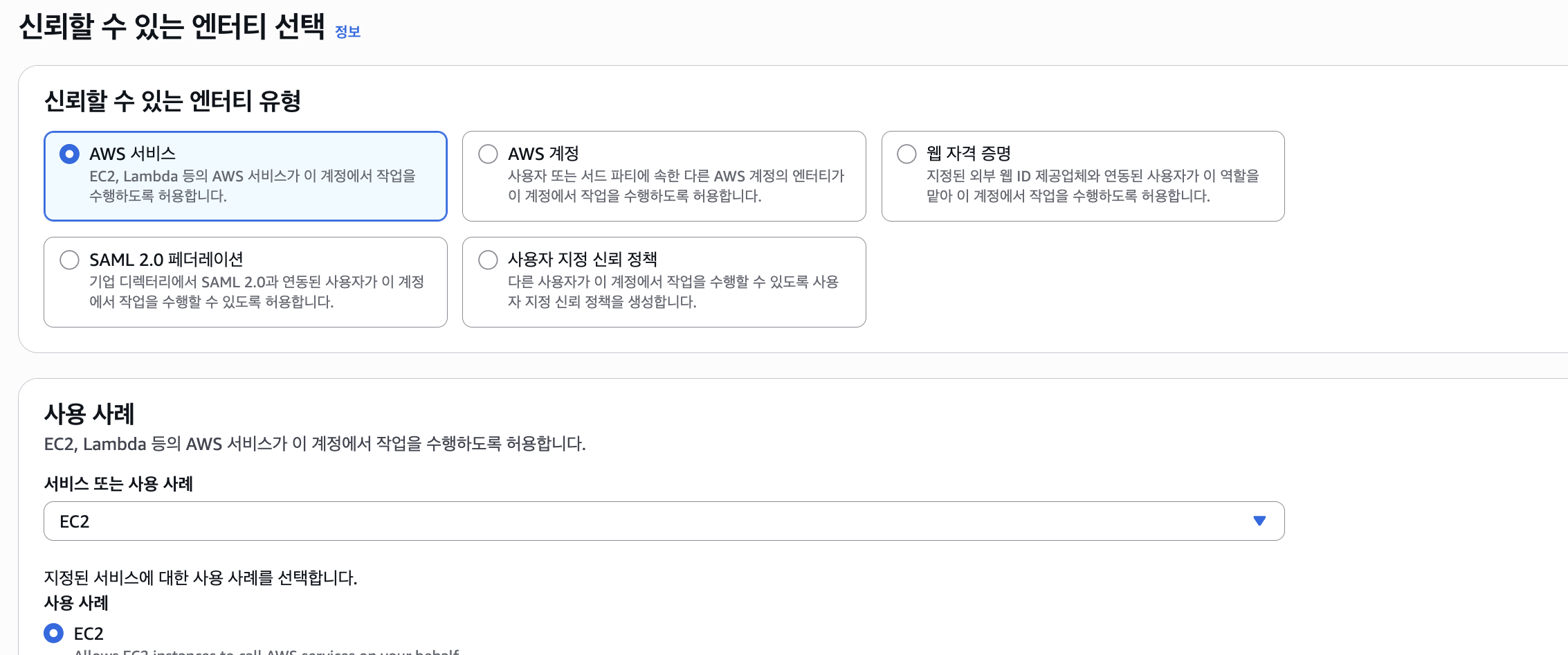Choose the 웹 자격 증명 radio option
1568x655 pixels.
click(x=906, y=154)
